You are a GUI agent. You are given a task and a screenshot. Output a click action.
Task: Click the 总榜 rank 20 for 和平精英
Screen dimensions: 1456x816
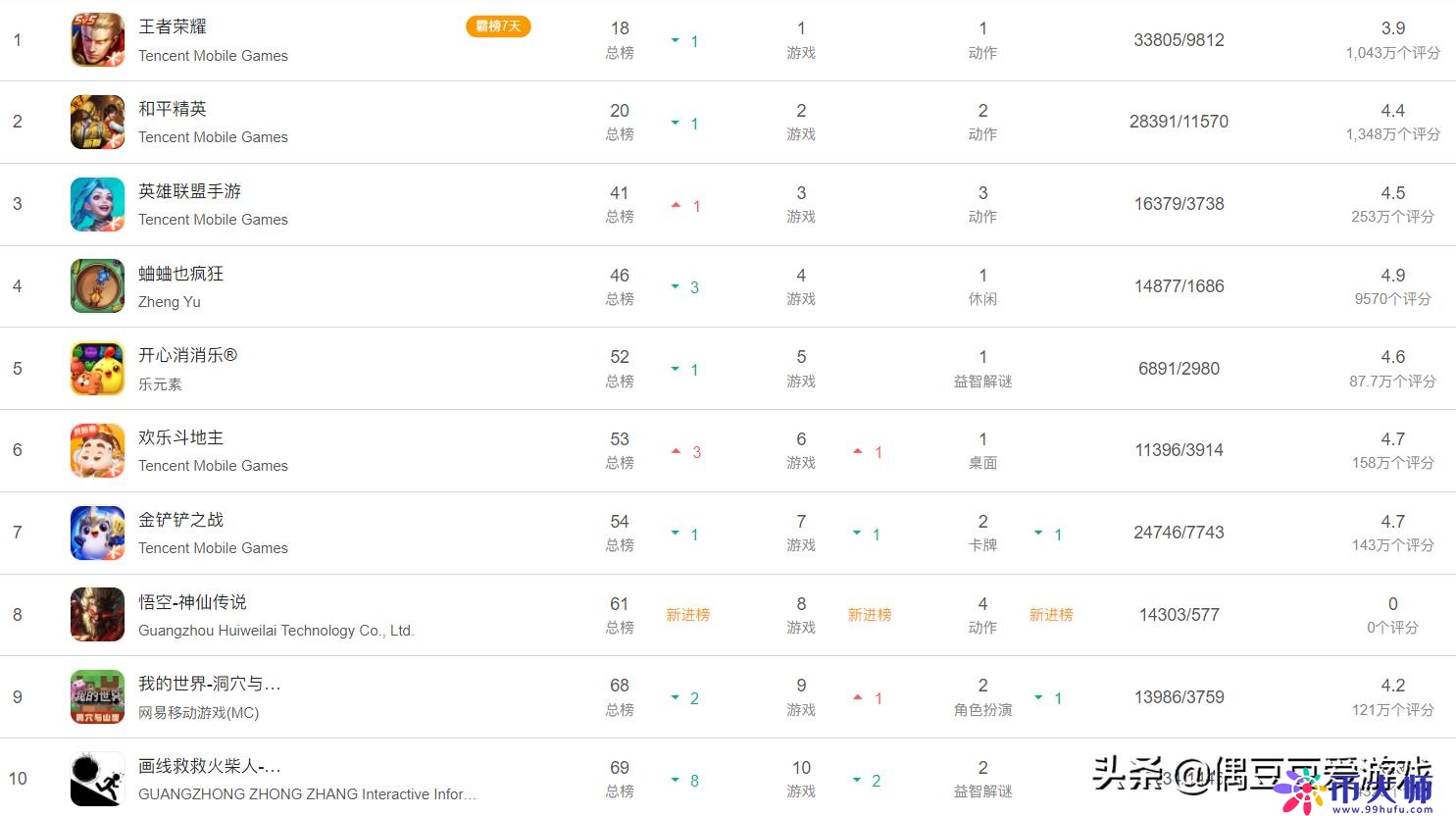(620, 122)
